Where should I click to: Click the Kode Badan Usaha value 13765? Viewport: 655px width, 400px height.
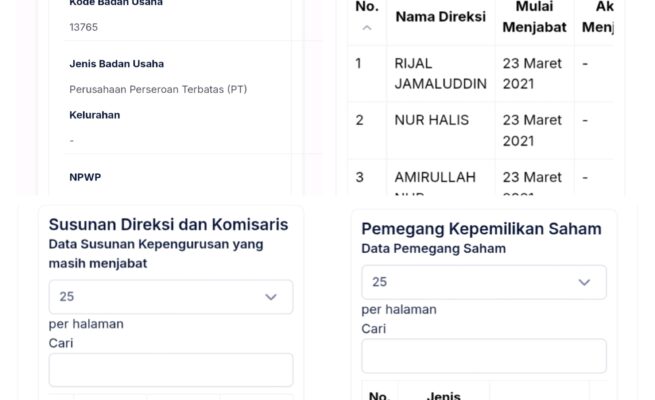pyautogui.click(x=84, y=27)
